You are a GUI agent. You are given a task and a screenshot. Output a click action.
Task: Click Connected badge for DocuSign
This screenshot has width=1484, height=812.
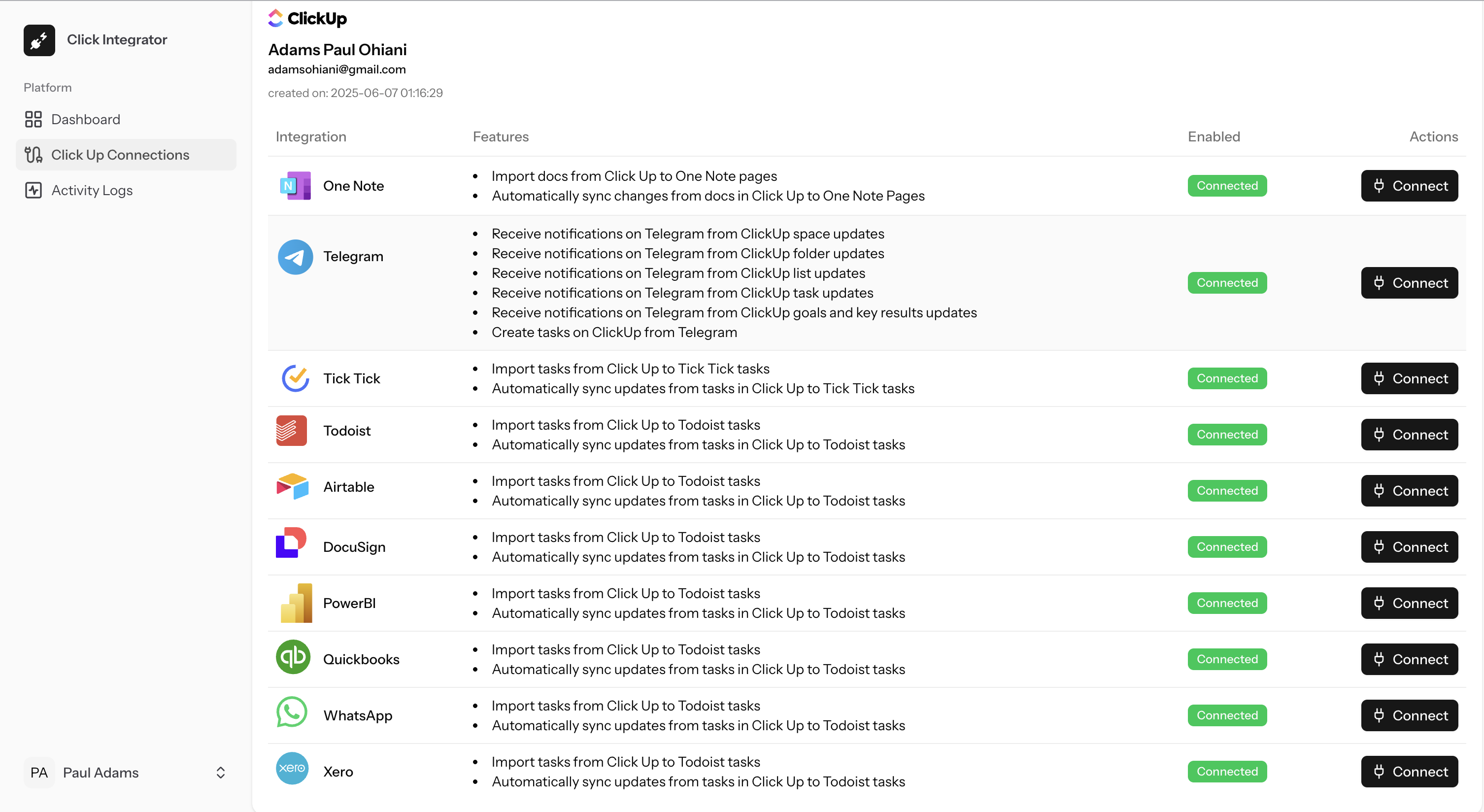pos(1227,547)
